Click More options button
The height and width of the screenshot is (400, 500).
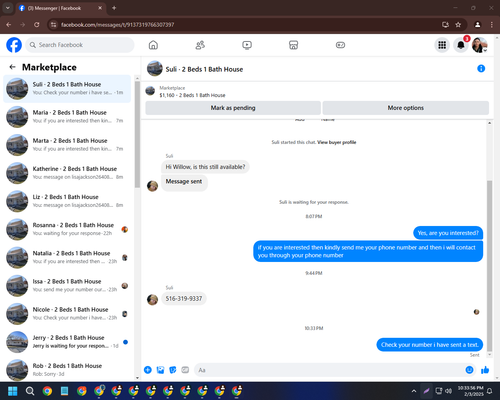(406, 108)
